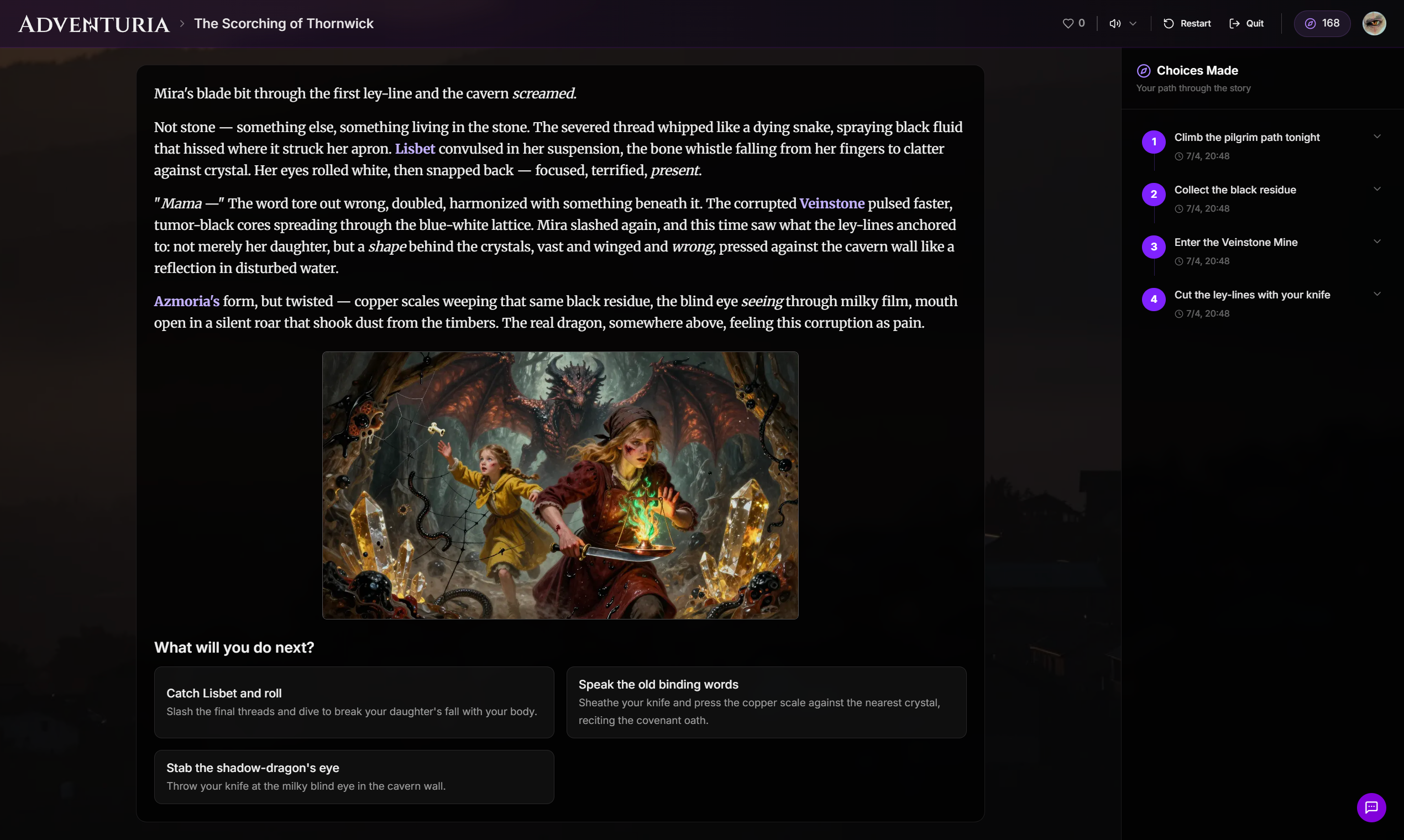Screen dimensions: 1404x840
Task: Expand choice 'Enter the Veinstone Mine'
Action: point(1377,242)
